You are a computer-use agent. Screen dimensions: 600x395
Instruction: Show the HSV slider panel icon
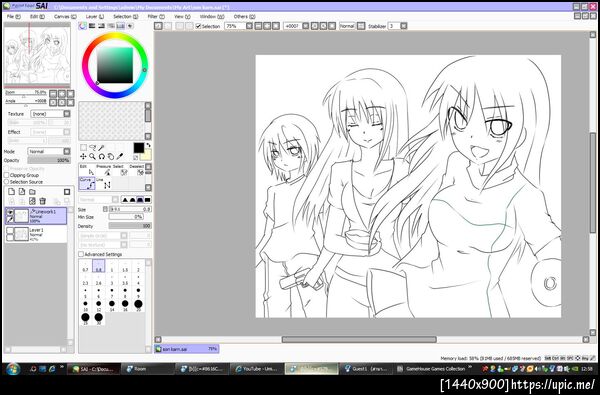[x=102, y=26]
